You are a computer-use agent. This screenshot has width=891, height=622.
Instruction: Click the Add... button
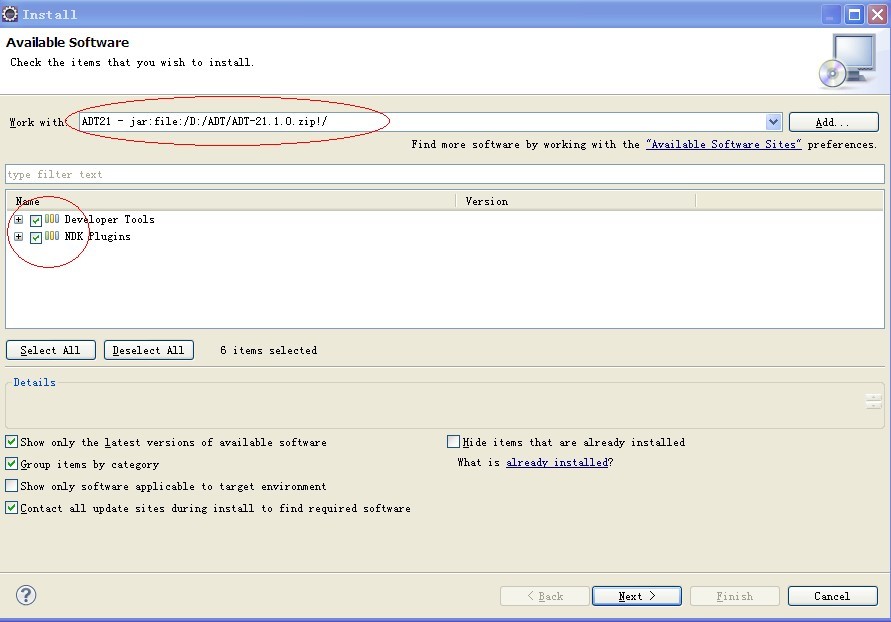[x=834, y=122]
